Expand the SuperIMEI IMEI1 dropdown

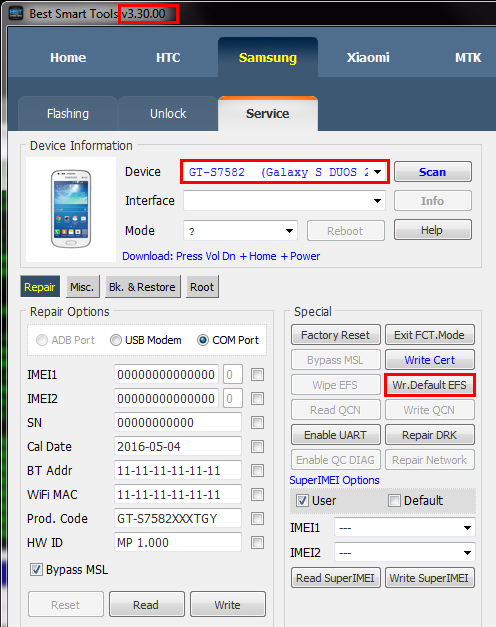467,528
